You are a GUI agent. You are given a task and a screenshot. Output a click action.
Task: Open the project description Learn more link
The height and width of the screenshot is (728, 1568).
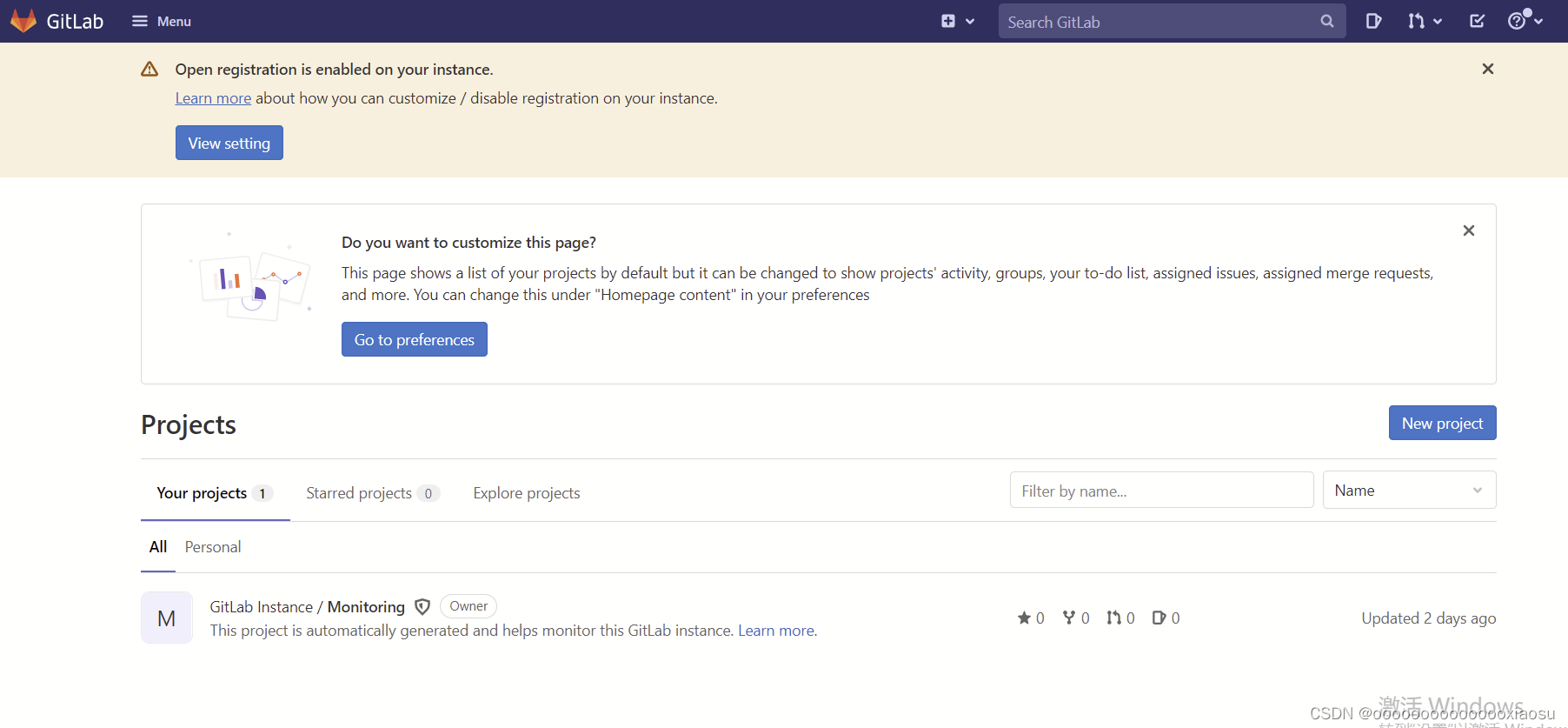coord(777,631)
